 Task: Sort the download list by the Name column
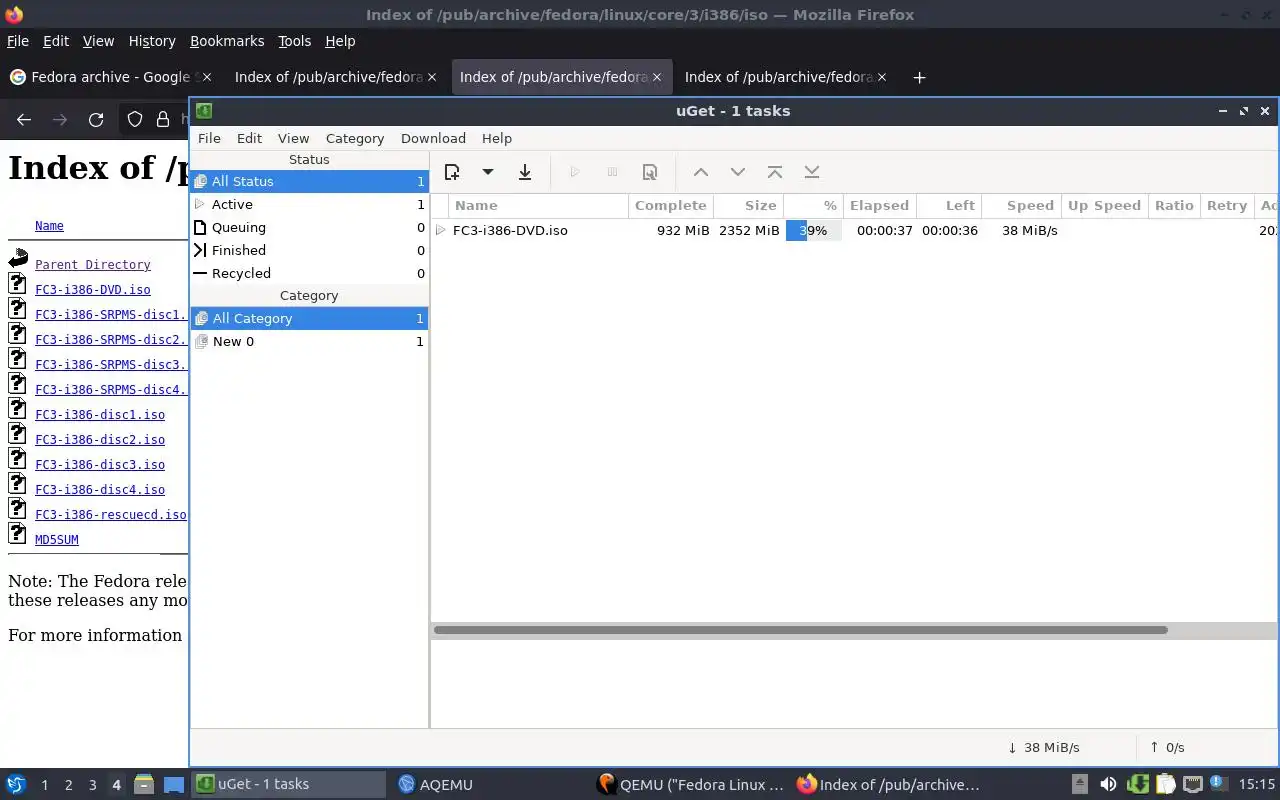click(538, 205)
